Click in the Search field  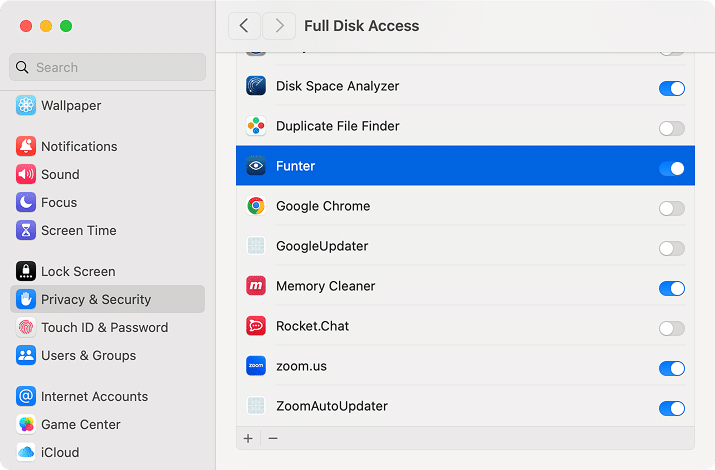(108, 67)
